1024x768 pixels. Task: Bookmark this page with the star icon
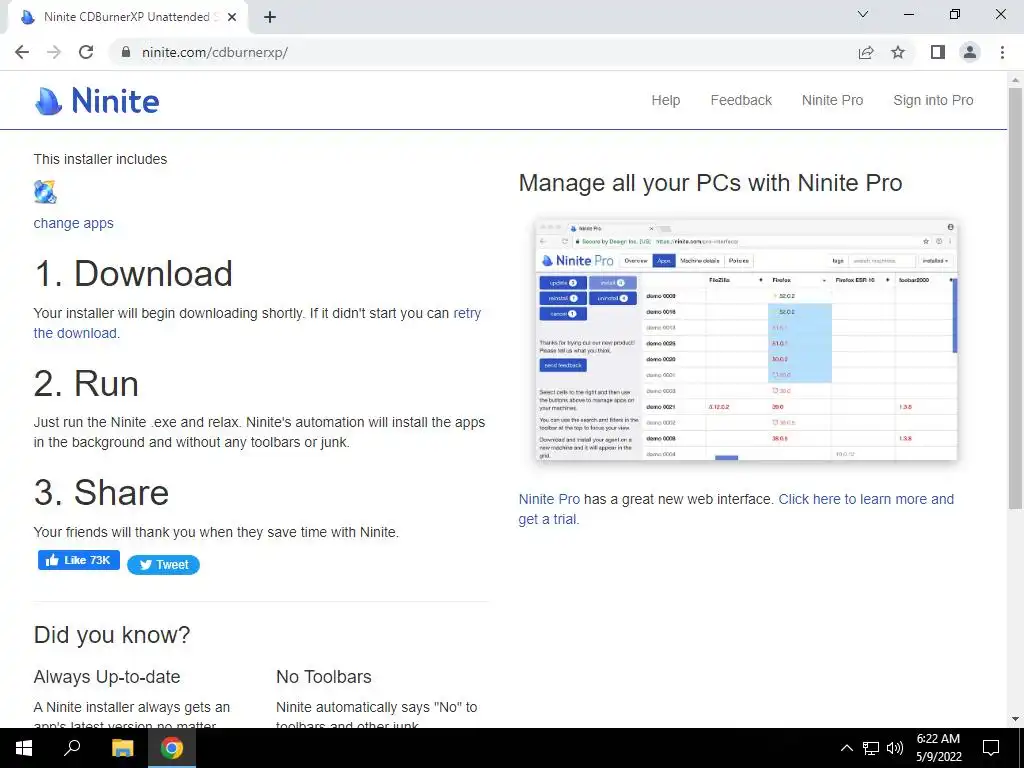pyautogui.click(x=898, y=52)
